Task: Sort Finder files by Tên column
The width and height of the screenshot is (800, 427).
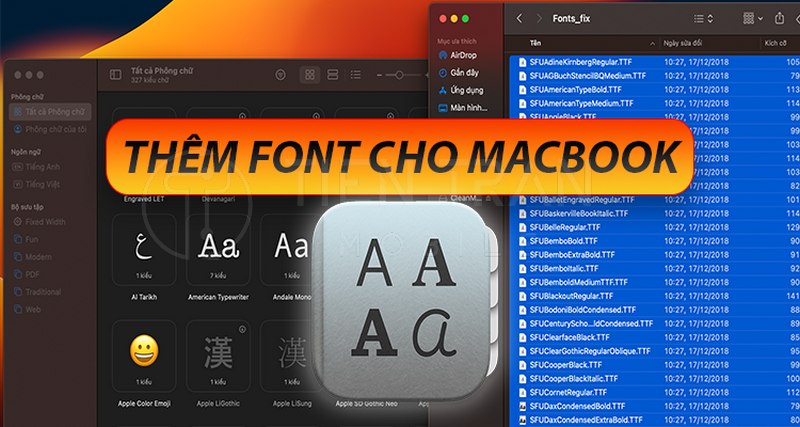Action: point(535,43)
